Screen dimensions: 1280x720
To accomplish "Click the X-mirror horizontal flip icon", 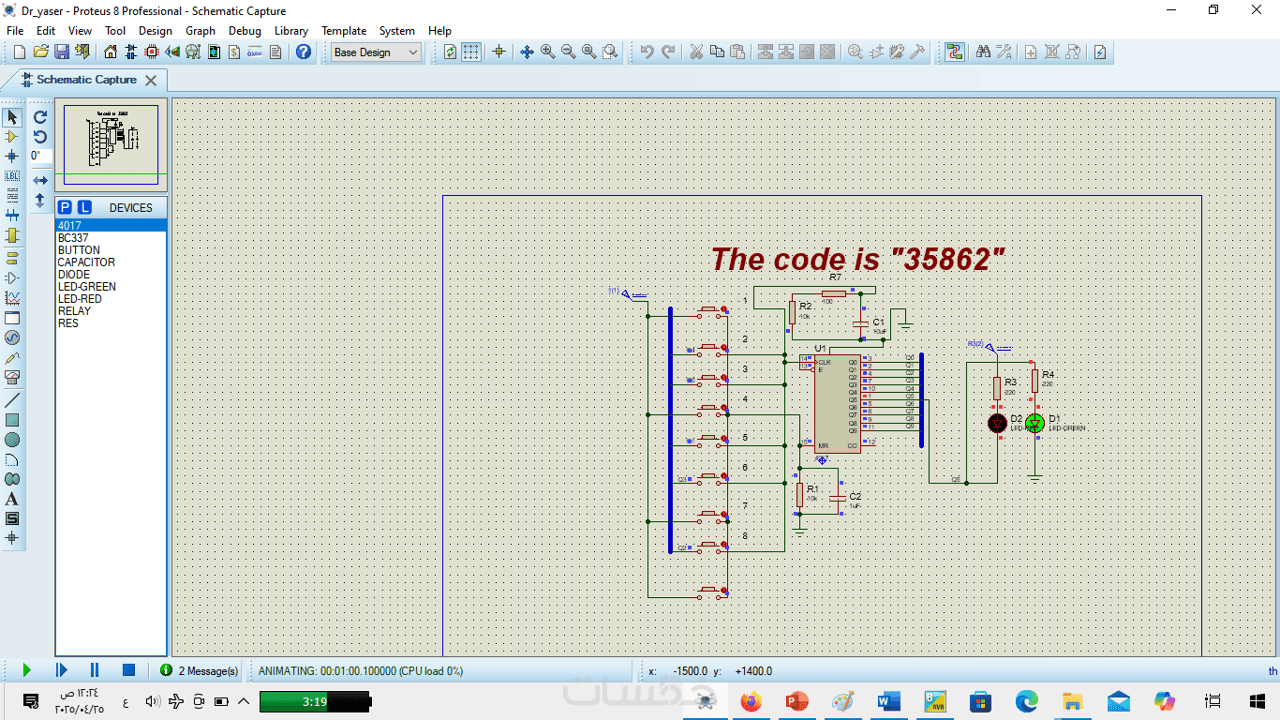I will 40,180.
